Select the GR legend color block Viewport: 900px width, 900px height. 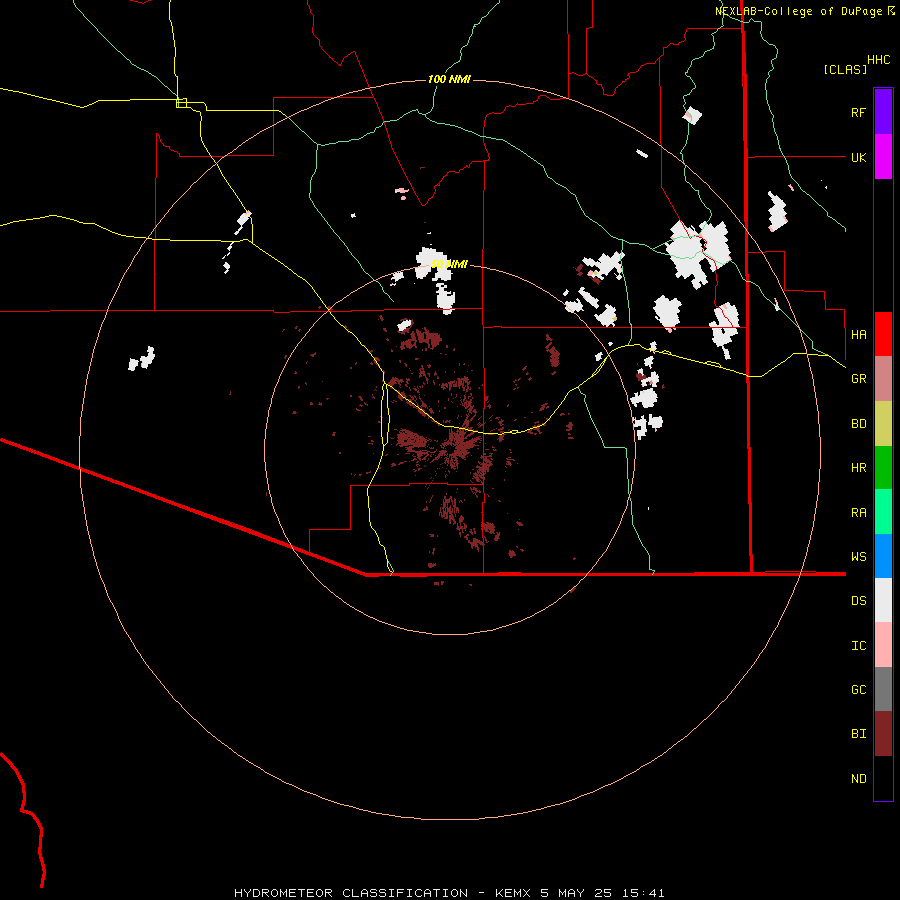coord(883,378)
